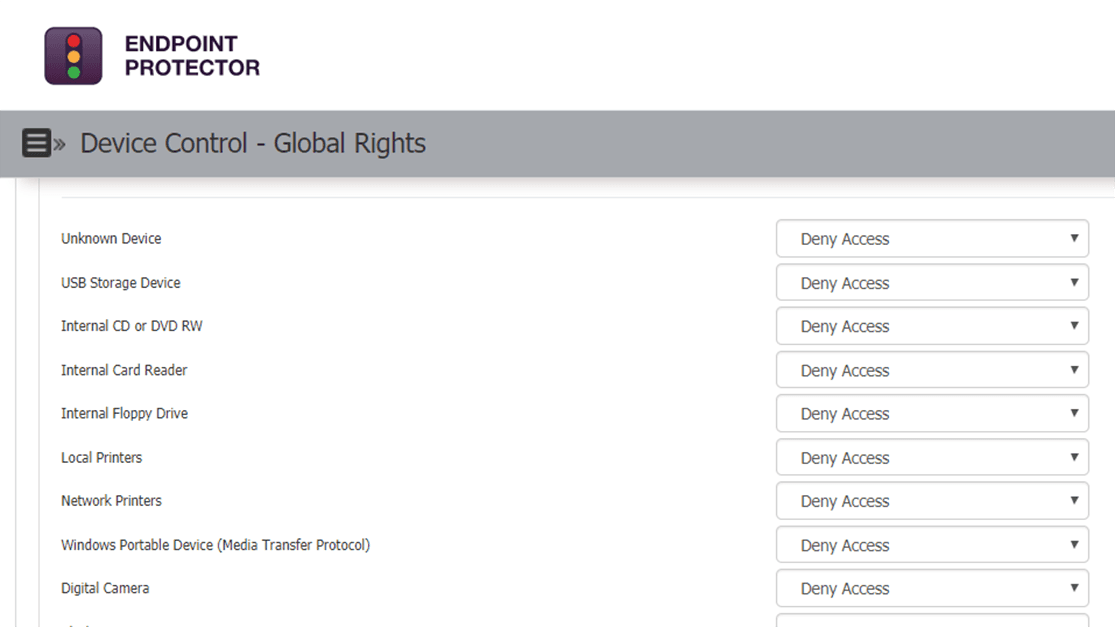Screen dimensions: 1115x627
Task: Expand the USB Storage Device rights dropdown
Action: [x=932, y=283]
